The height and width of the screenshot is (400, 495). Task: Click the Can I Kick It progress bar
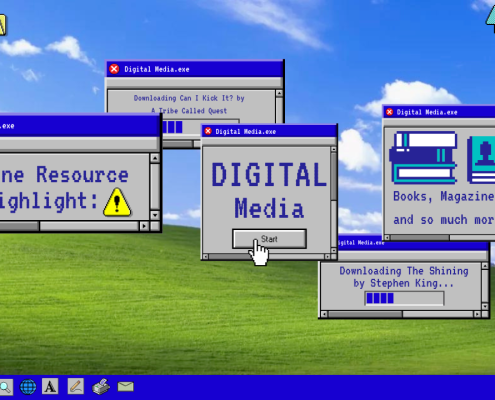coord(201,127)
